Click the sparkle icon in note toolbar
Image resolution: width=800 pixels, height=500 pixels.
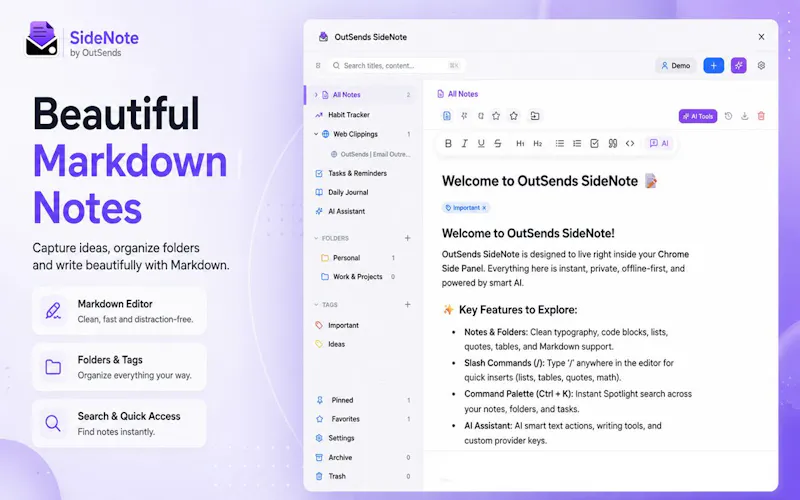click(464, 116)
